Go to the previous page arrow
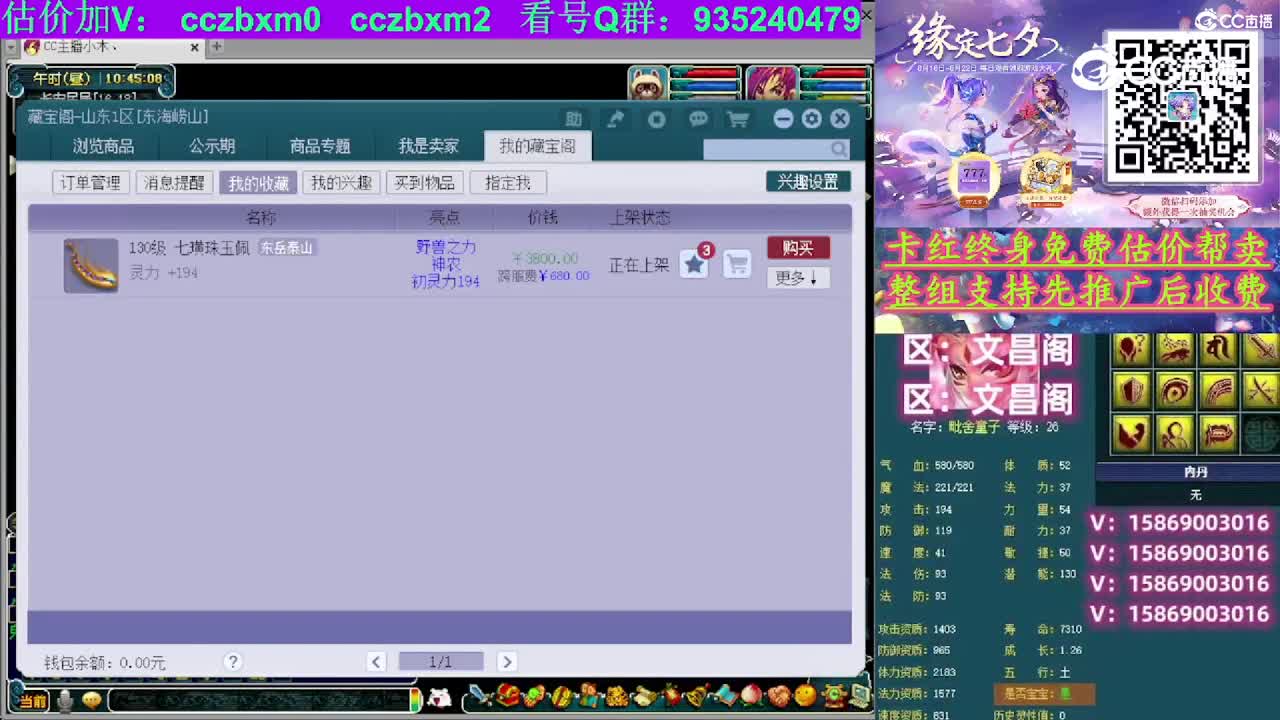 pos(376,661)
